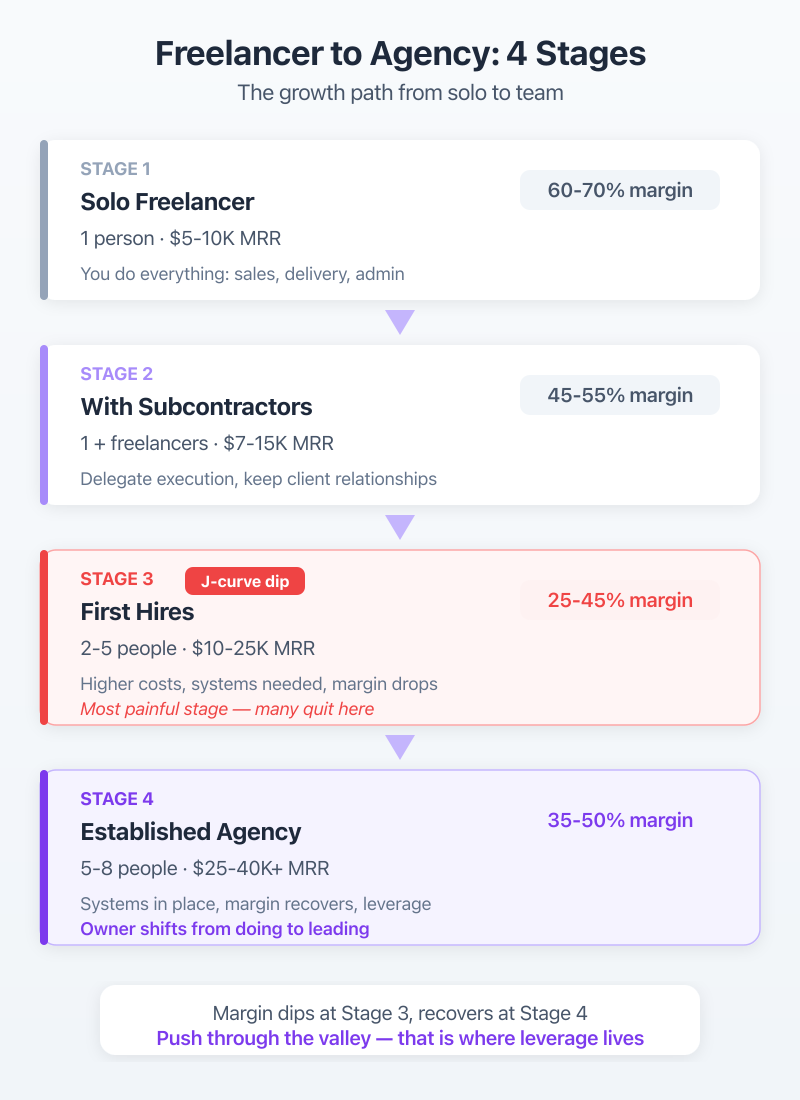800x1100 pixels.
Task: Click the purple 35-50% margin label
Action: pyautogui.click(x=620, y=820)
